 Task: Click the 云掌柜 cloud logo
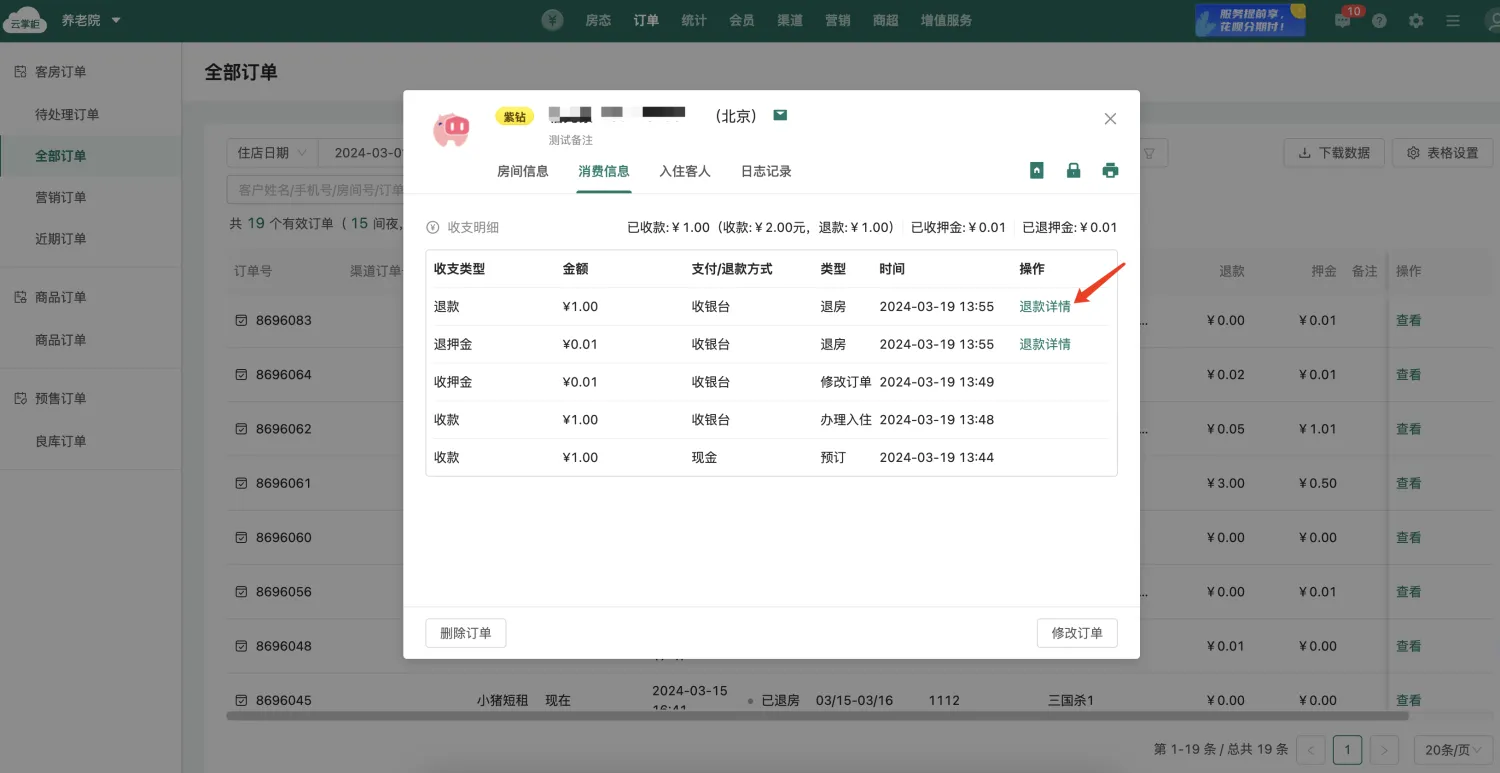pyautogui.click(x=25, y=21)
